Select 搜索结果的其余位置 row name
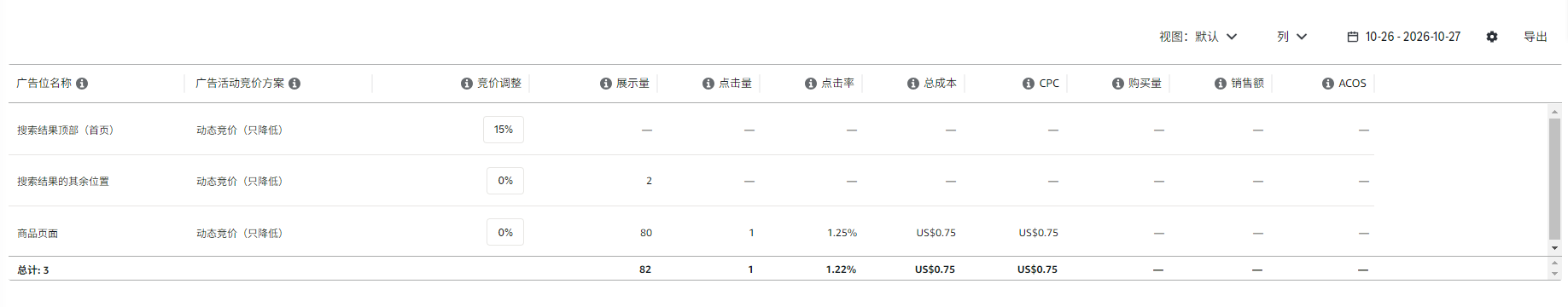Viewport: 1568px width, 307px height. 63,182
